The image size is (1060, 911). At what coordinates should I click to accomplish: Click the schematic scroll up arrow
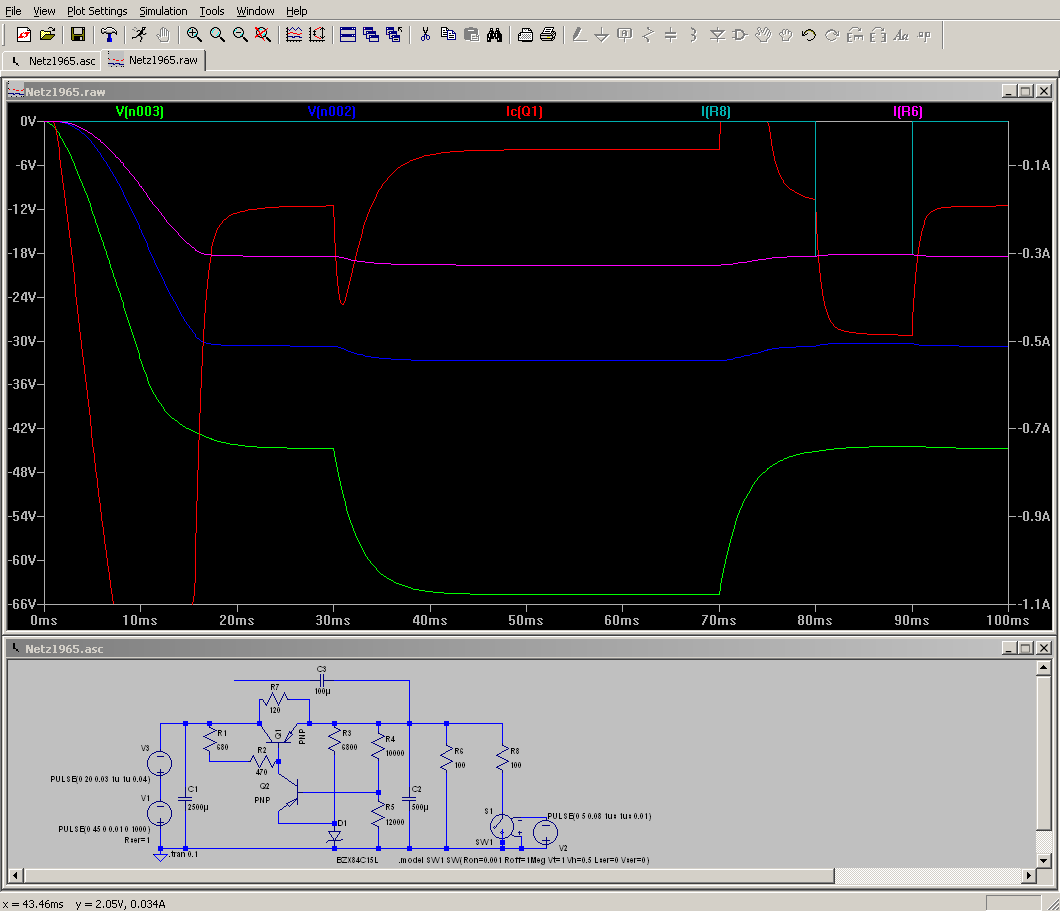click(1044, 668)
